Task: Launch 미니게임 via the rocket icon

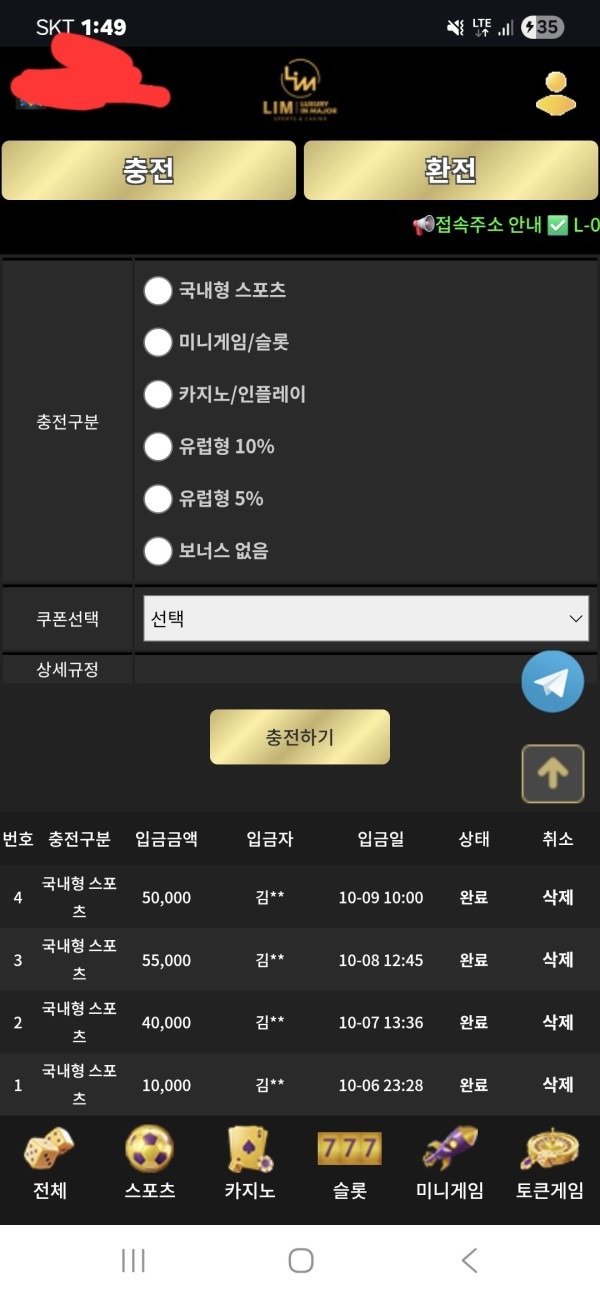Action: pos(447,1155)
